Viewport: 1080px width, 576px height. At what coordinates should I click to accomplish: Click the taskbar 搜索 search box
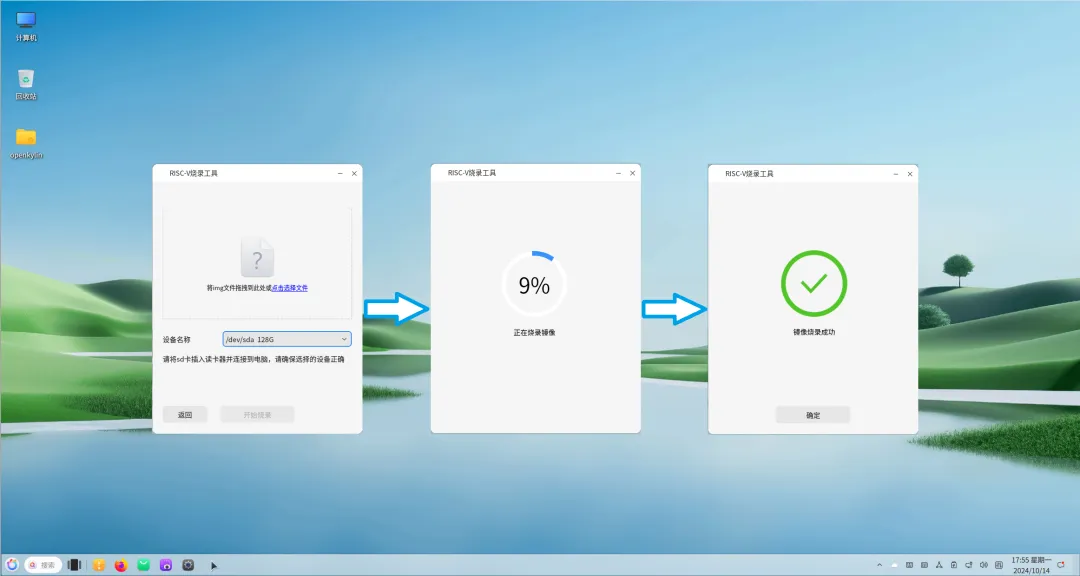point(43,565)
